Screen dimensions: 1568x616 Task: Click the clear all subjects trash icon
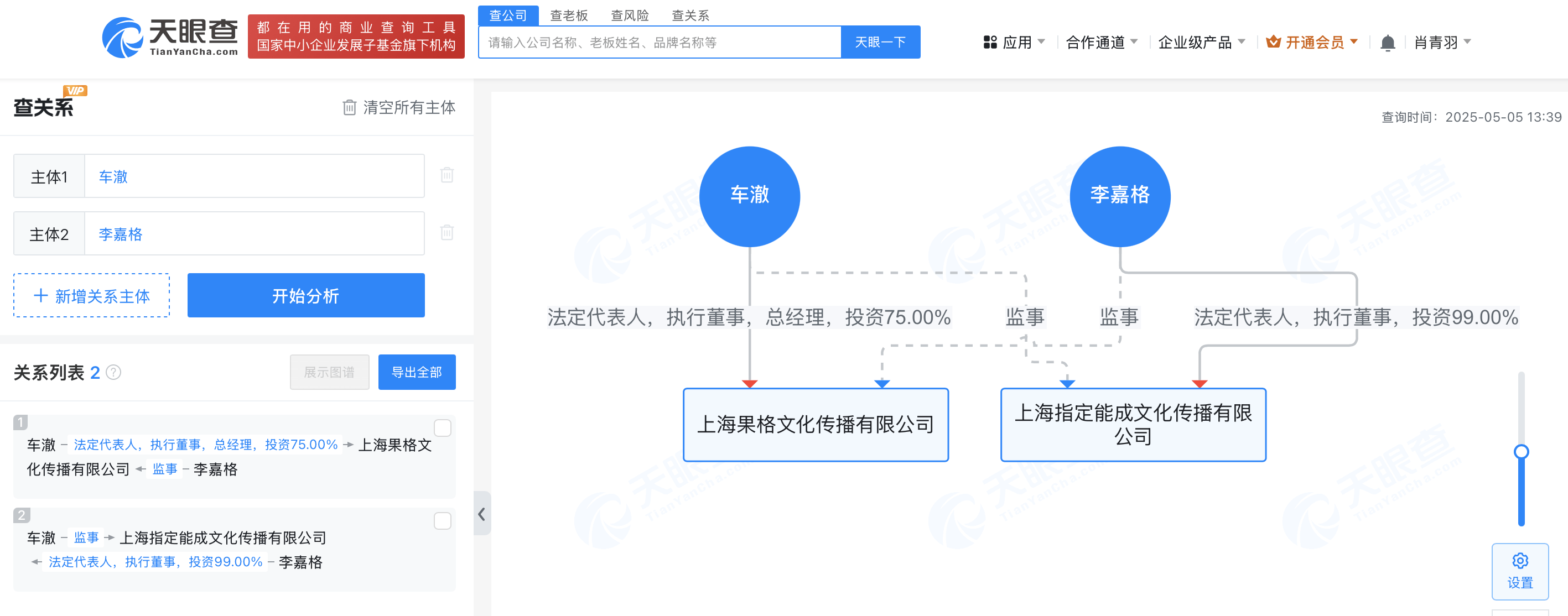(x=349, y=108)
